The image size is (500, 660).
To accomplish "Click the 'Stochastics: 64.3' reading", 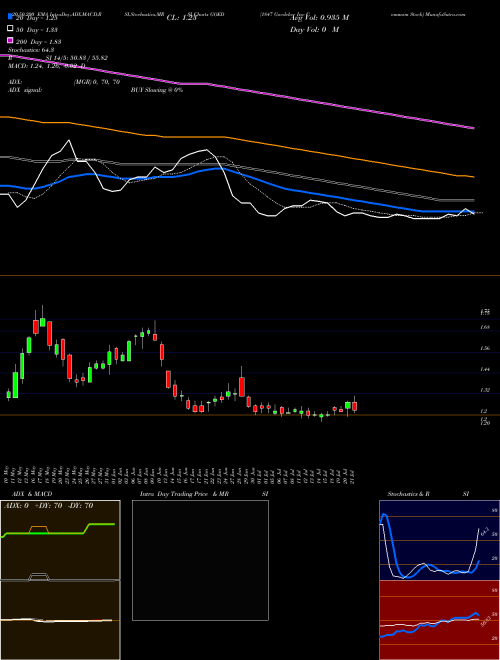I will [31, 50].
